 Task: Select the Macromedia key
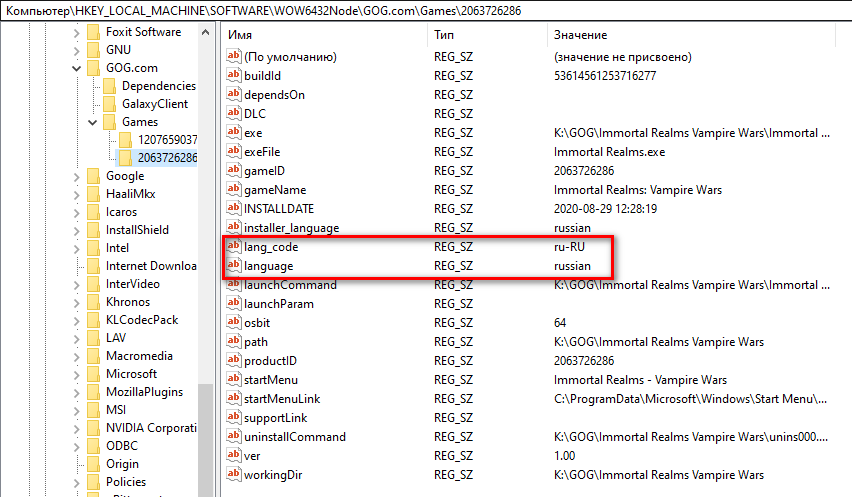pyautogui.click(x=139, y=356)
